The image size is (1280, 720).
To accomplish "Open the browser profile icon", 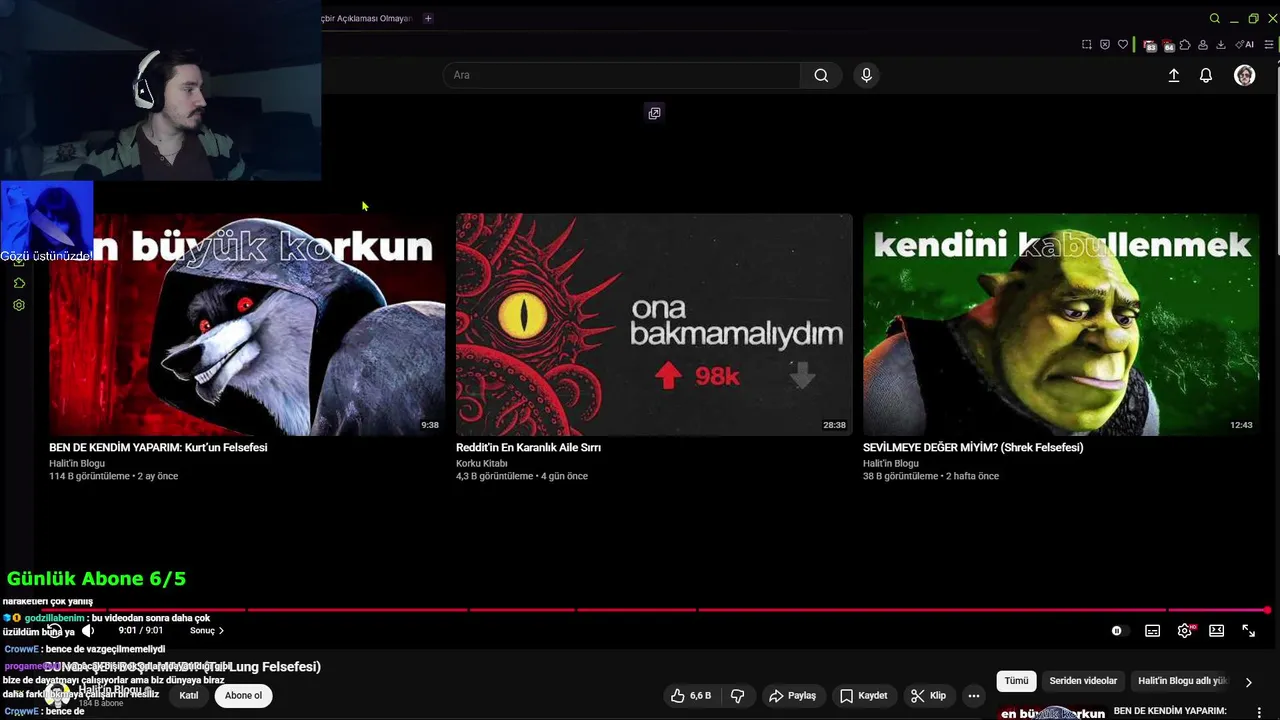I will click(1203, 44).
